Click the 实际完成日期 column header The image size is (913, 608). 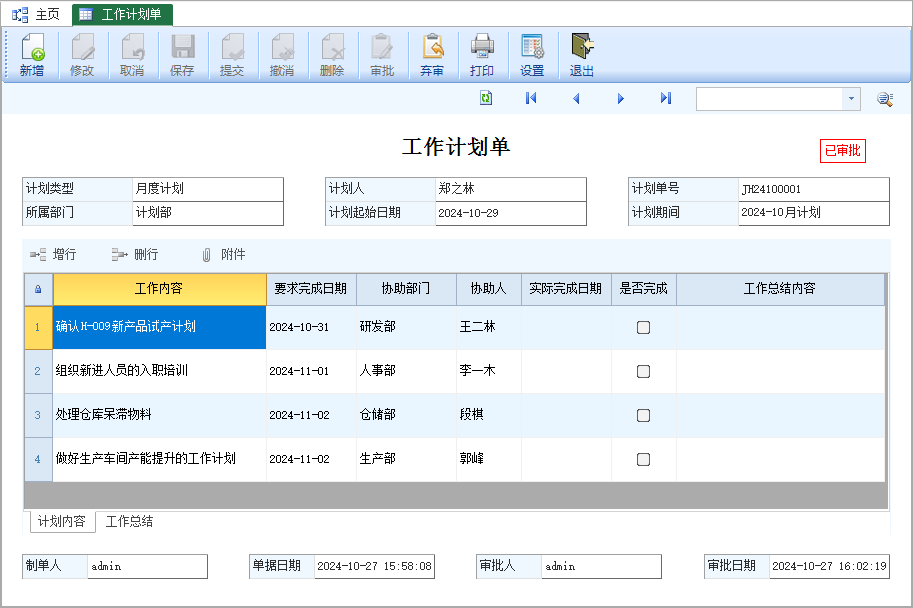[x=566, y=289]
